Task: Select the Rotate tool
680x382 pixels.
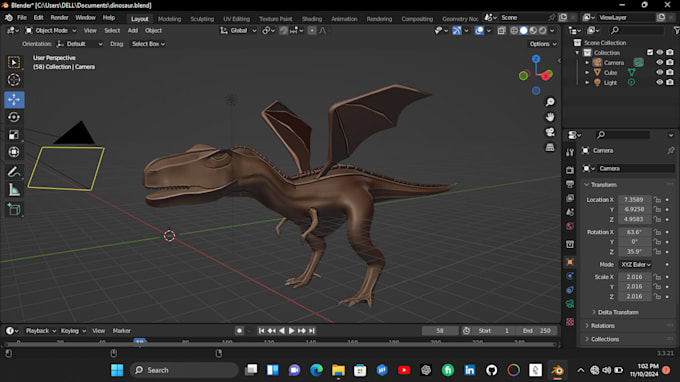Action: [x=14, y=117]
